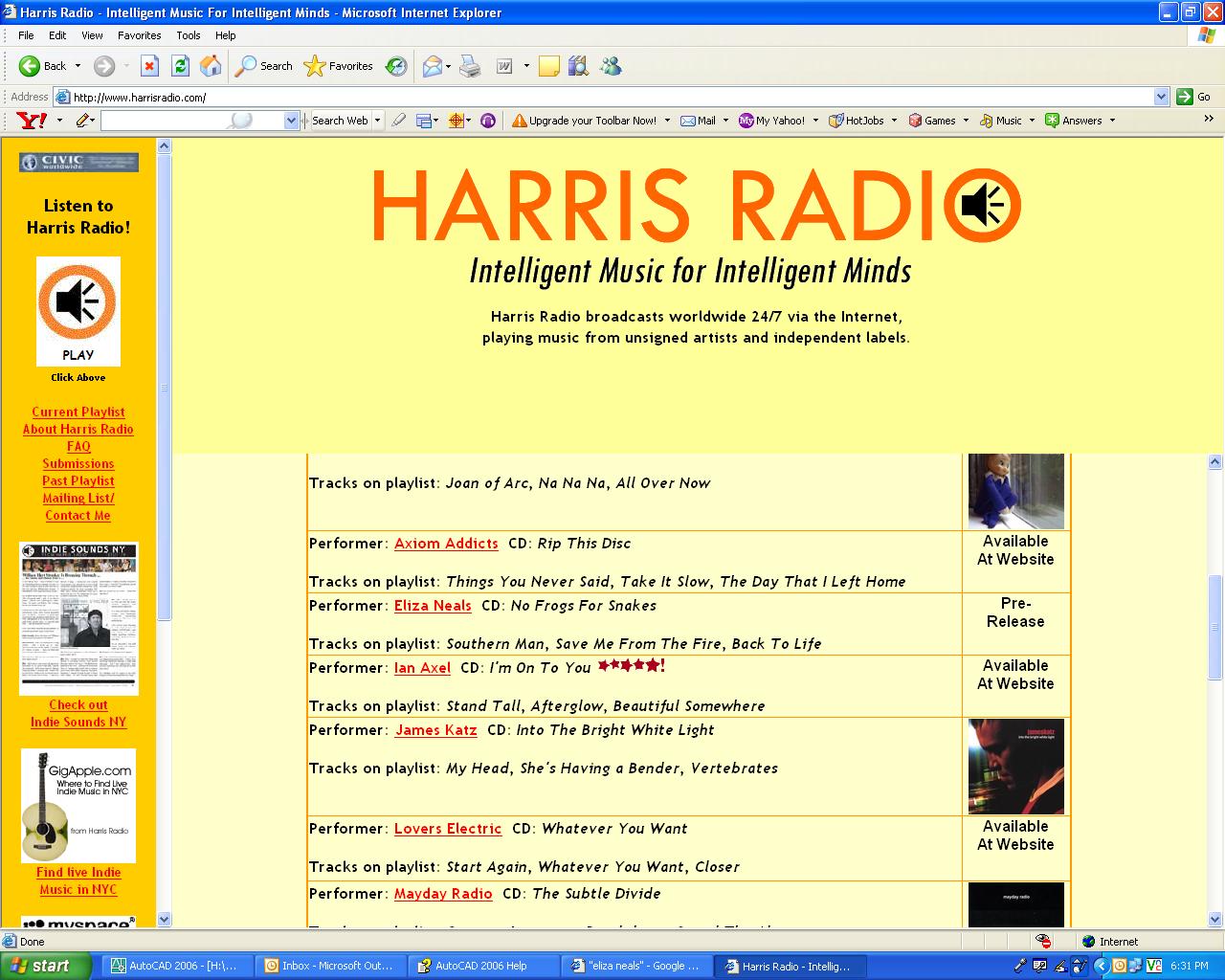
Task: Follow the Lovers Electric performer link
Action: [448, 829]
